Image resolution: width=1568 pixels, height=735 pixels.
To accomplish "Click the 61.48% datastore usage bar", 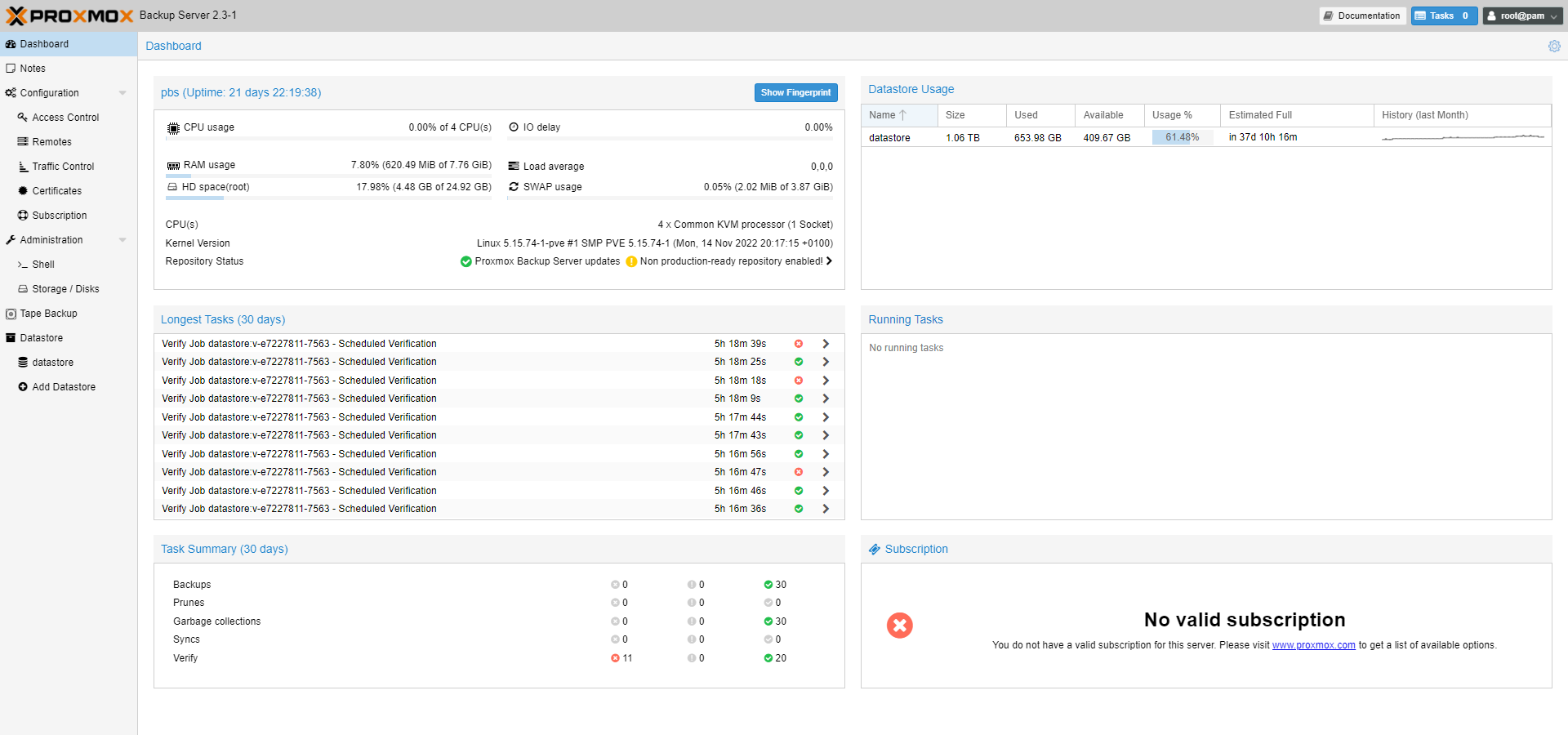I will (1182, 137).
